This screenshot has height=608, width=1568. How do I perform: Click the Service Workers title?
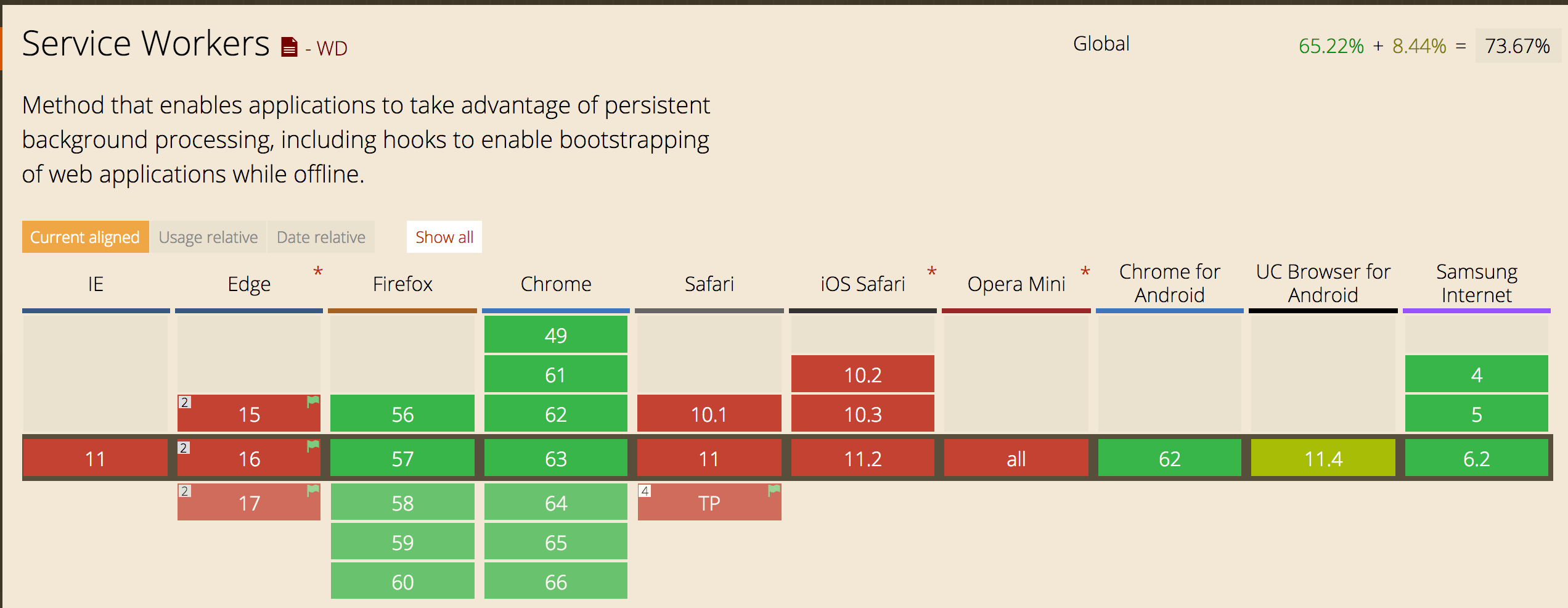[145, 44]
